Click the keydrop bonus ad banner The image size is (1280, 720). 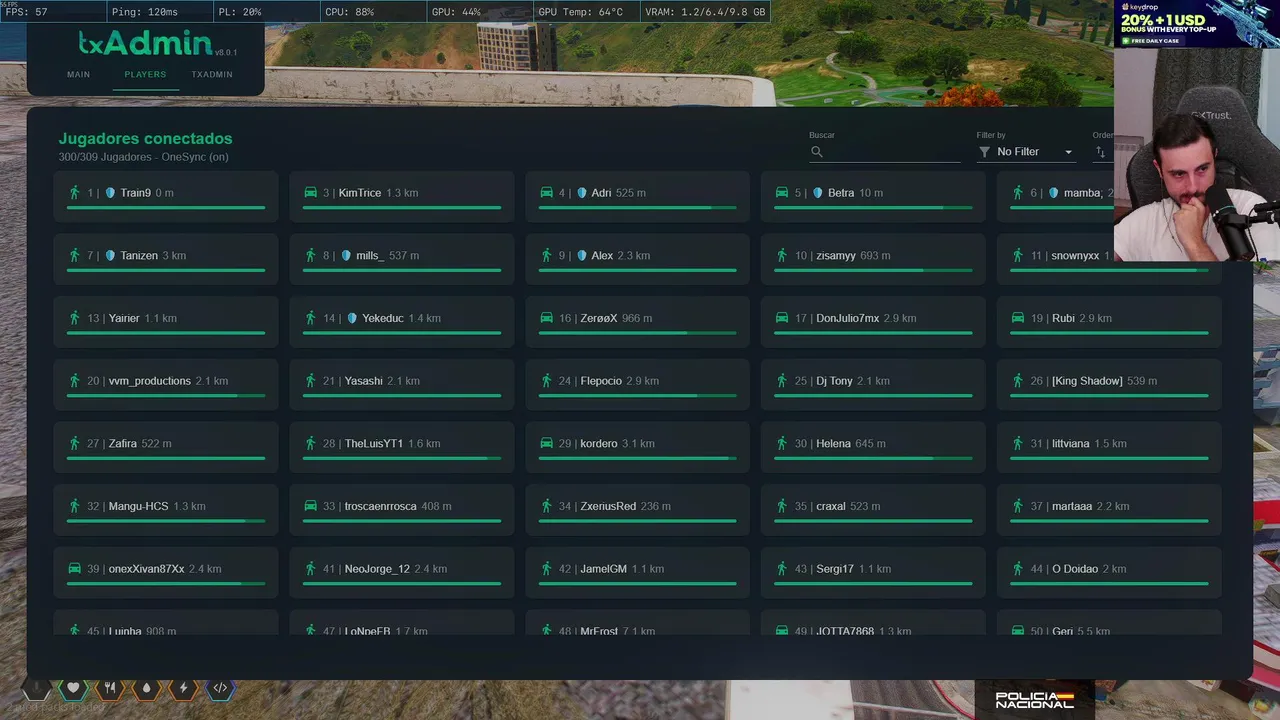click(1197, 24)
